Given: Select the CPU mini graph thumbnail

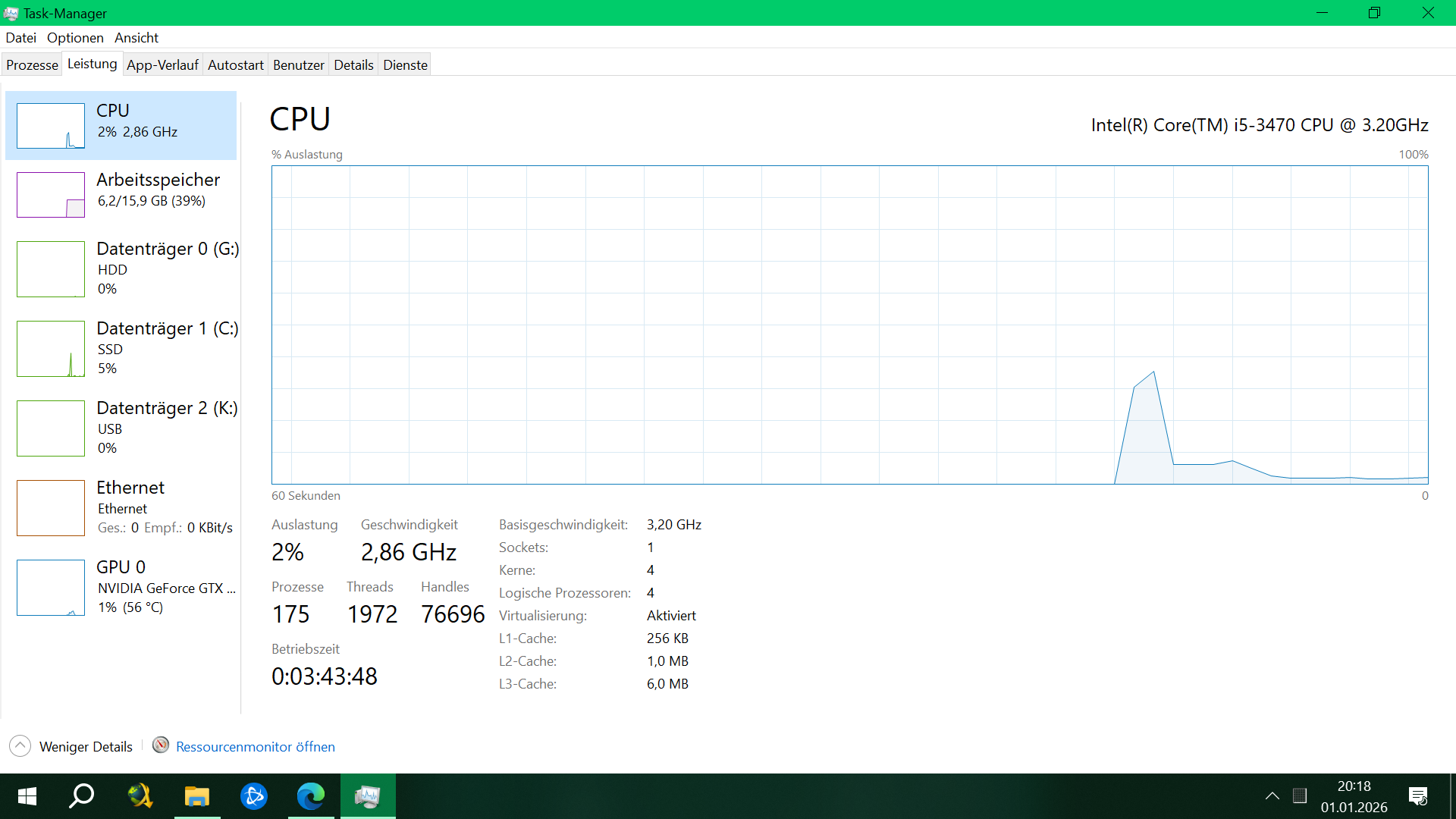Looking at the screenshot, I should [x=51, y=126].
